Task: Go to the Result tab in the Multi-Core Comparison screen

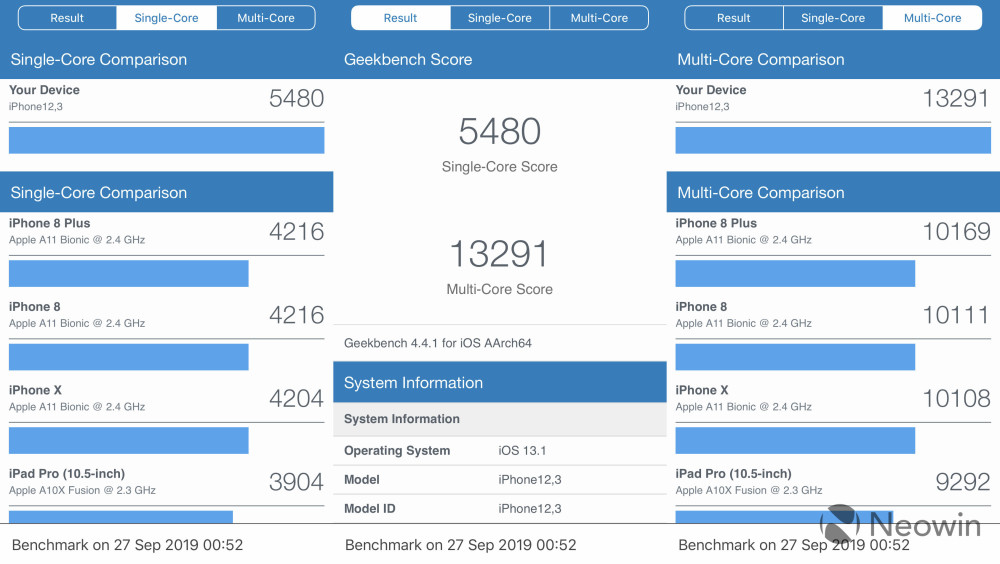Action: point(733,18)
